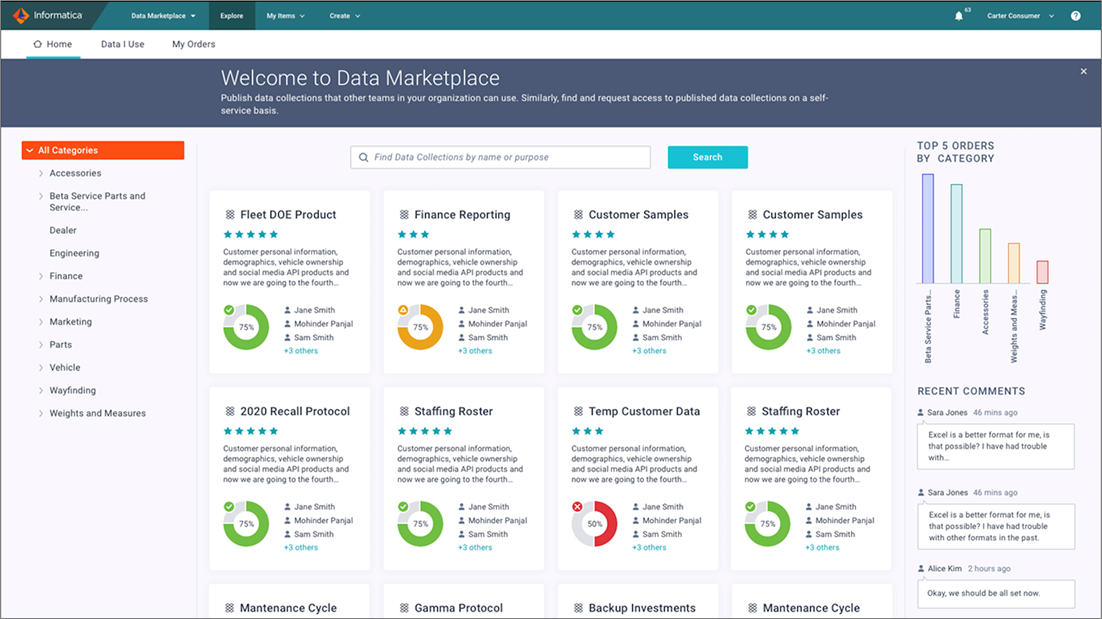The image size is (1102, 619).
Task: Select the Dealer category
Action: point(63,230)
